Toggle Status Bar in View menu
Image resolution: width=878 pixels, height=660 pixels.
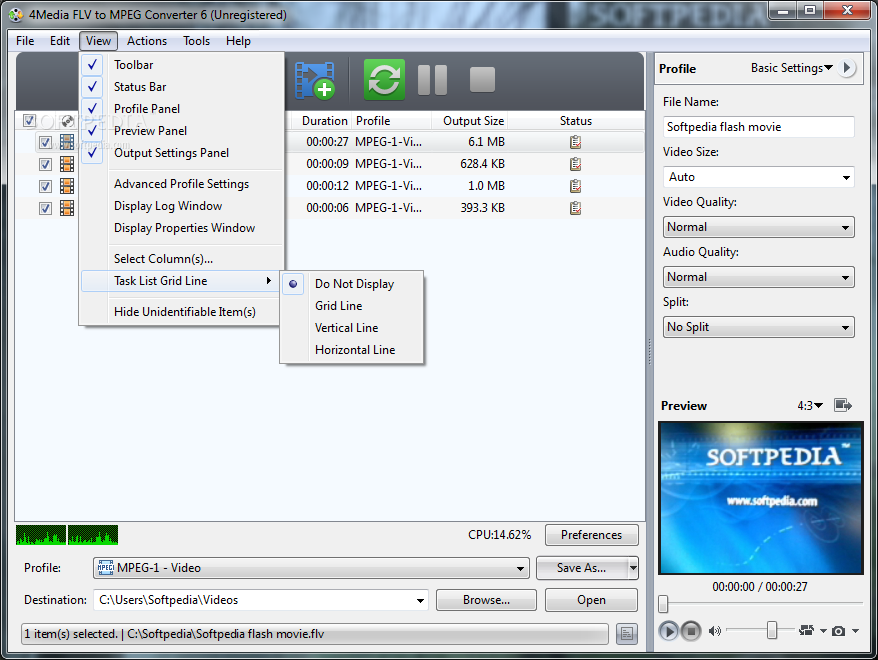[183, 87]
